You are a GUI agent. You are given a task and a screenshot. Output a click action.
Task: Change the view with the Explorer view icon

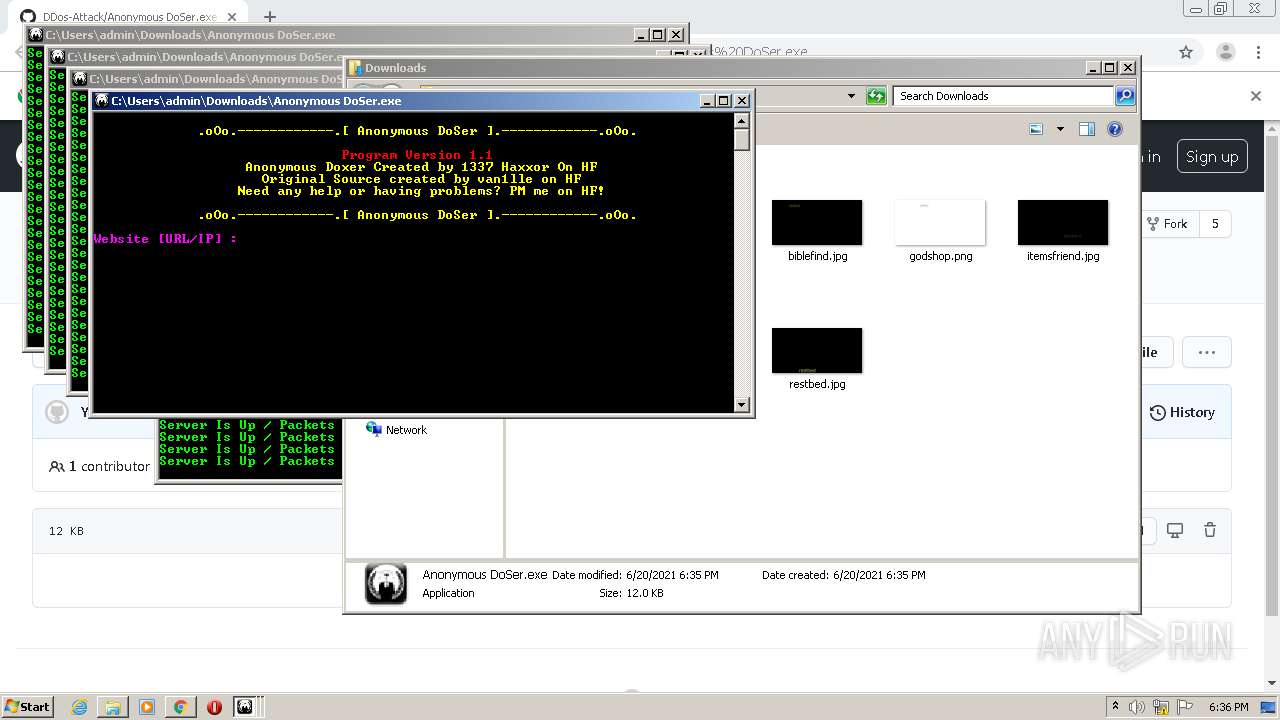[x=1036, y=129]
